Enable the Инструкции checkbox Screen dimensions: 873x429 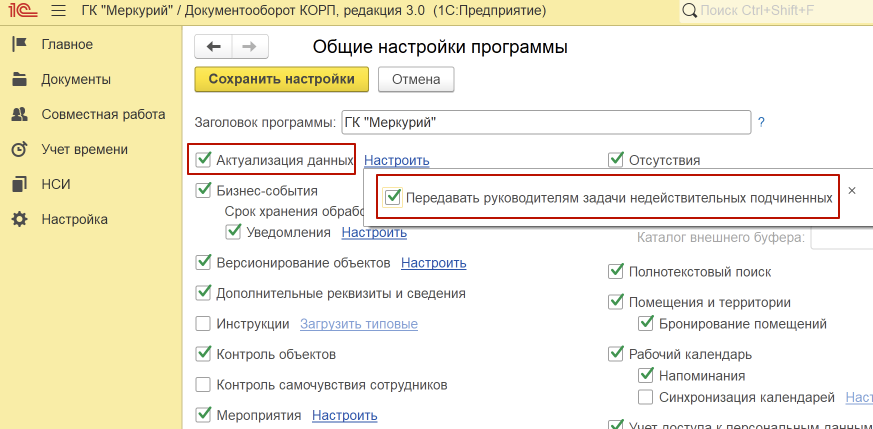tap(204, 324)
